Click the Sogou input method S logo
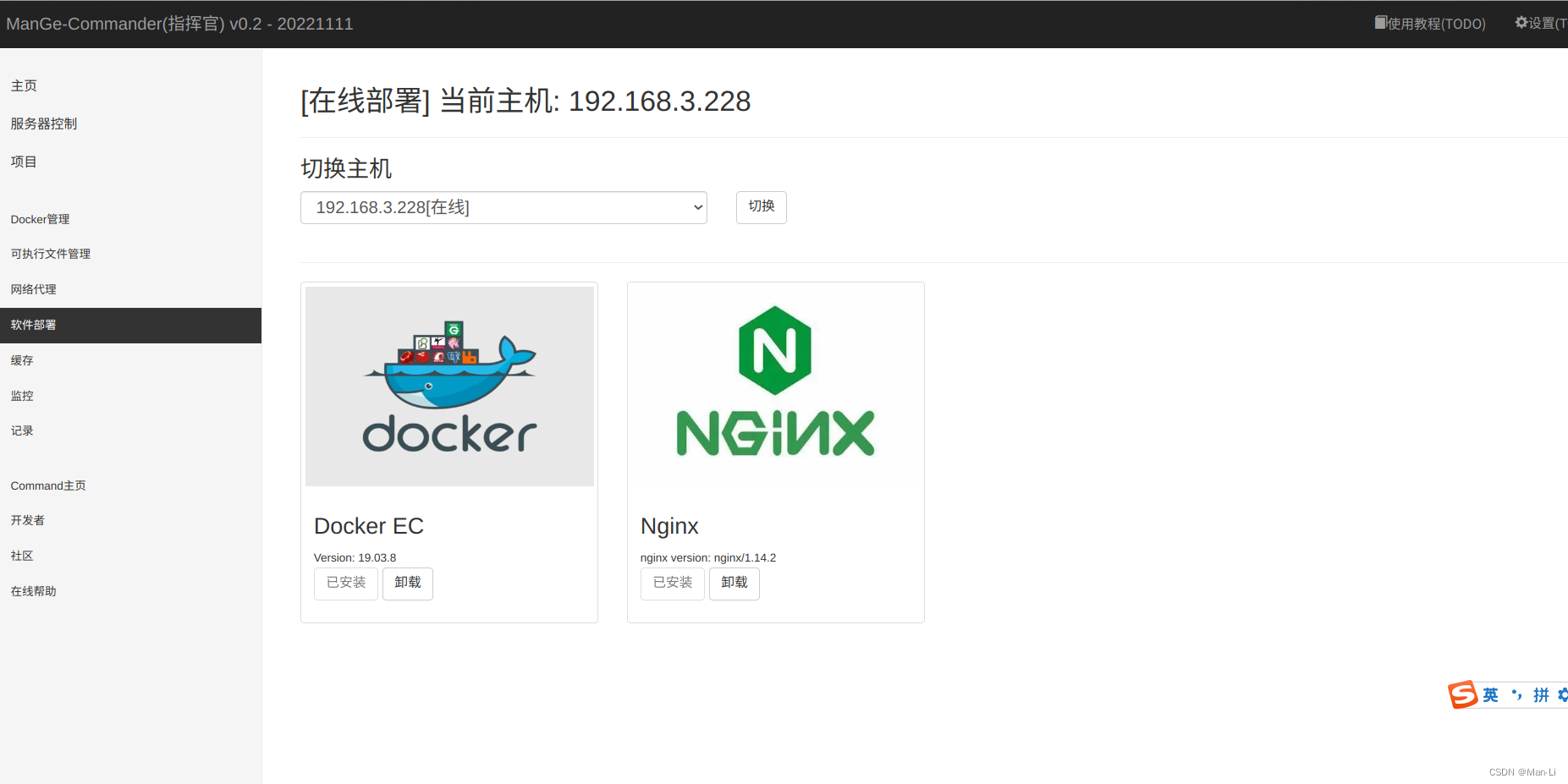The image size is (1568, 784). pos(1463,694)
